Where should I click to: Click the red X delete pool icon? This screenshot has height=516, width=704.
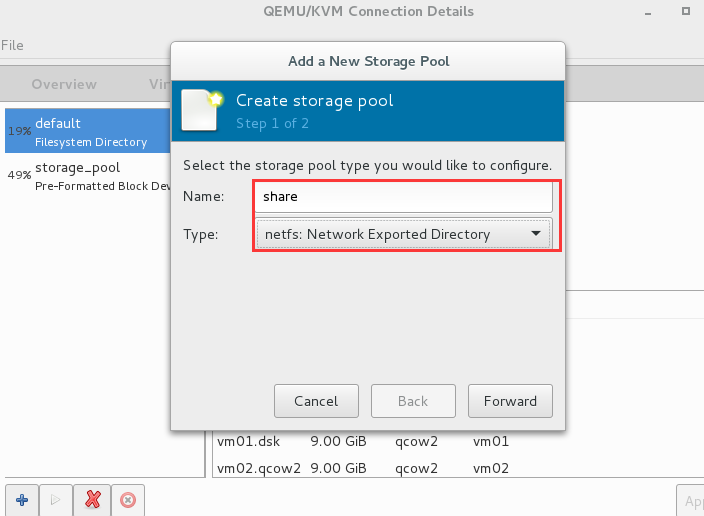coord(92,500)
